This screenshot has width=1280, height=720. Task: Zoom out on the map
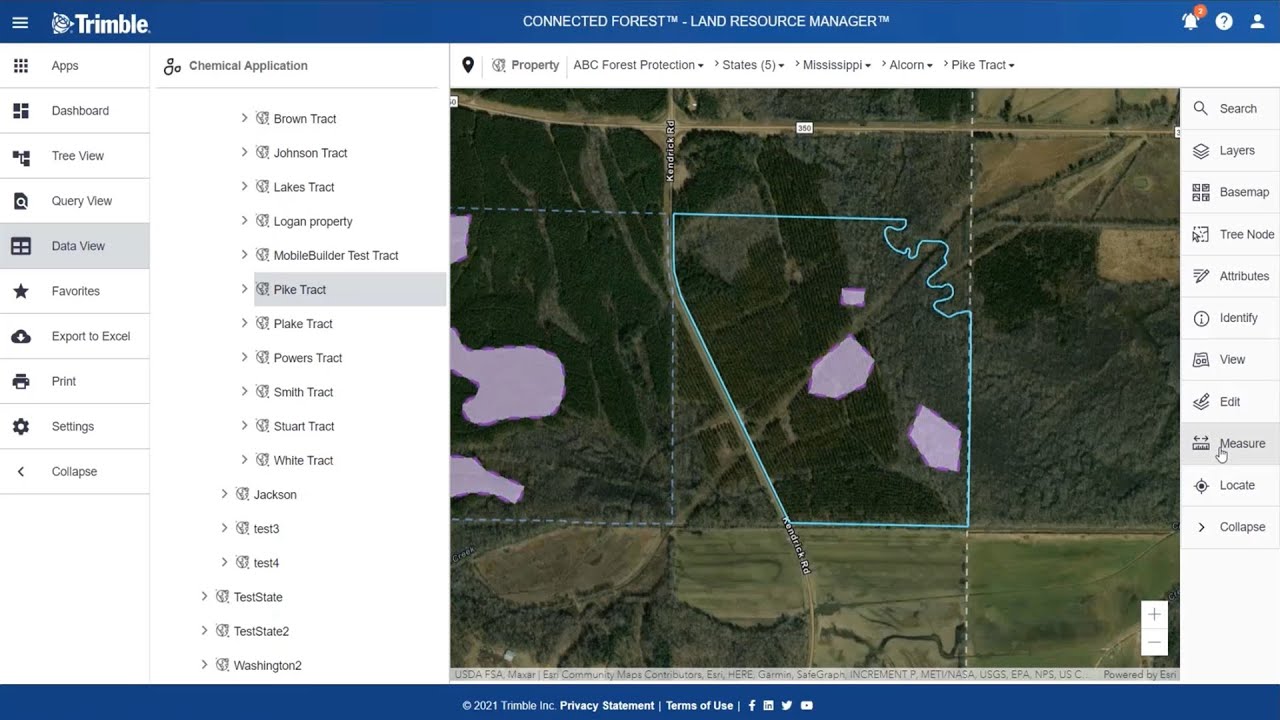click(1154, 642)
